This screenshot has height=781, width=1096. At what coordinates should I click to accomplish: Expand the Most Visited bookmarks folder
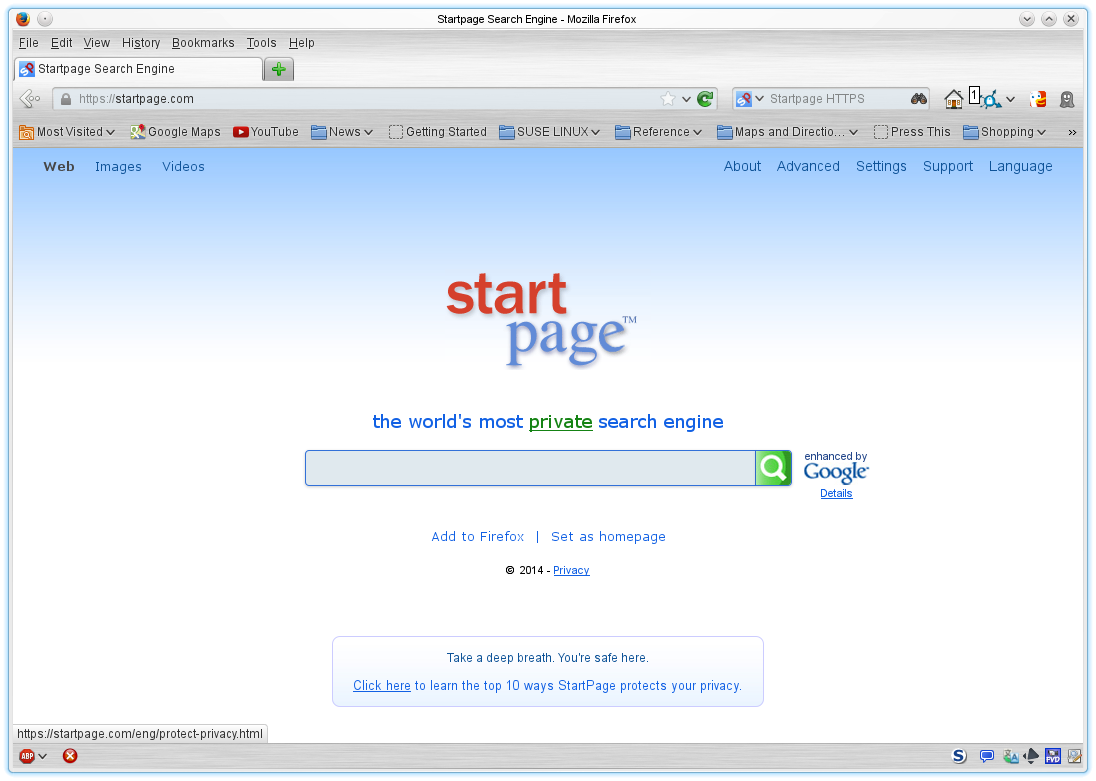[x=67, y=131]
